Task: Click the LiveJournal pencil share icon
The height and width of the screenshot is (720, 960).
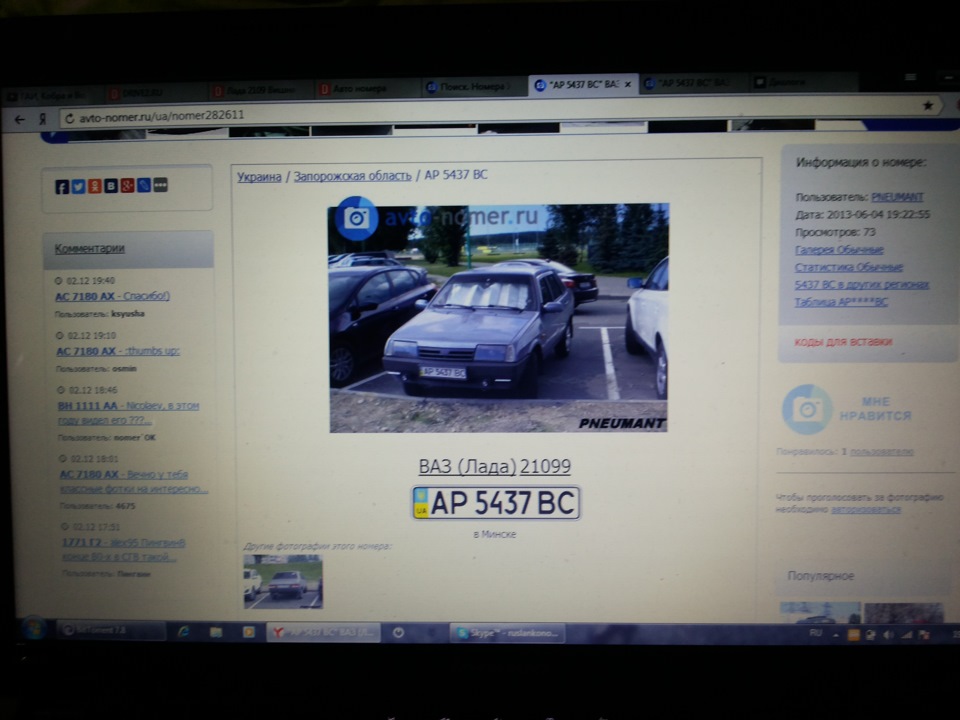Action: pos(144,185)
